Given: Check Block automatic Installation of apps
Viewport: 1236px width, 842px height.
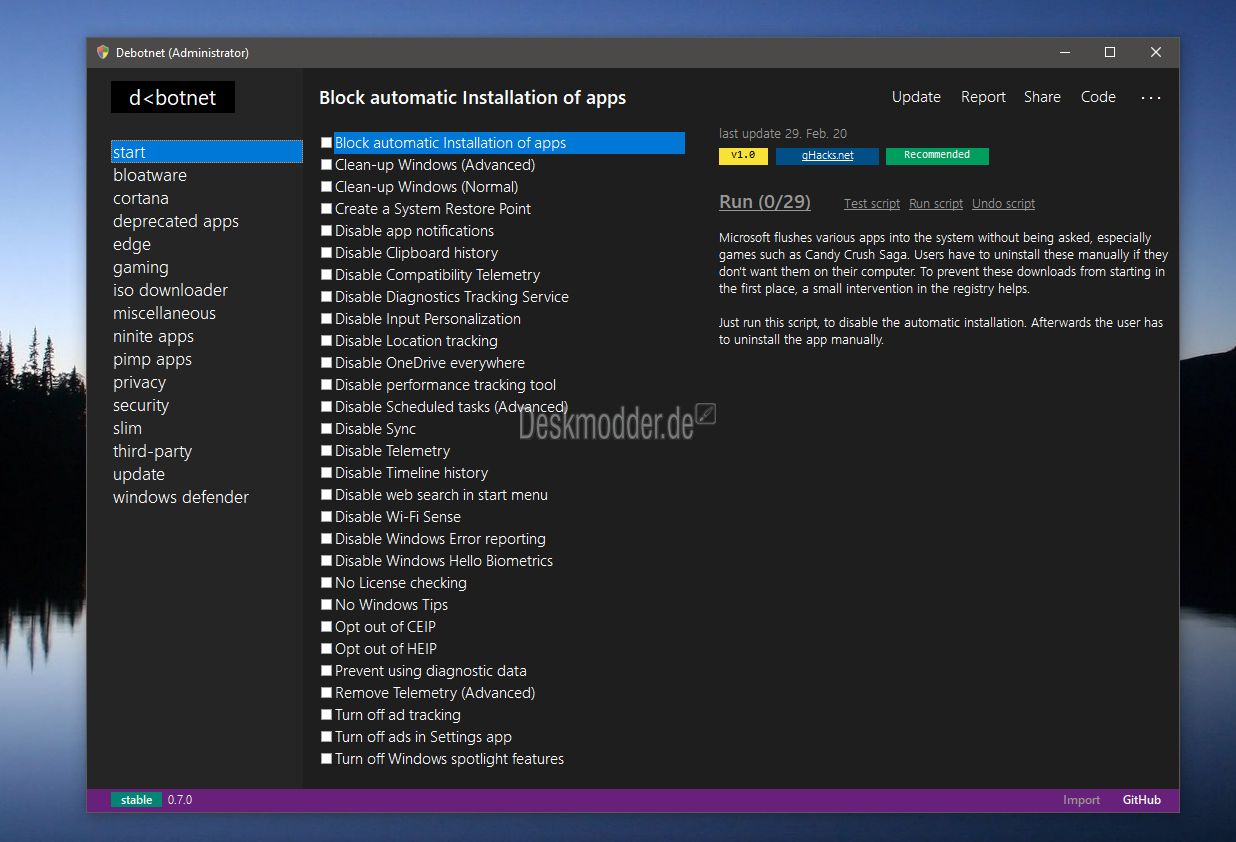Looking at the screenshot, I should coord(326,143).
